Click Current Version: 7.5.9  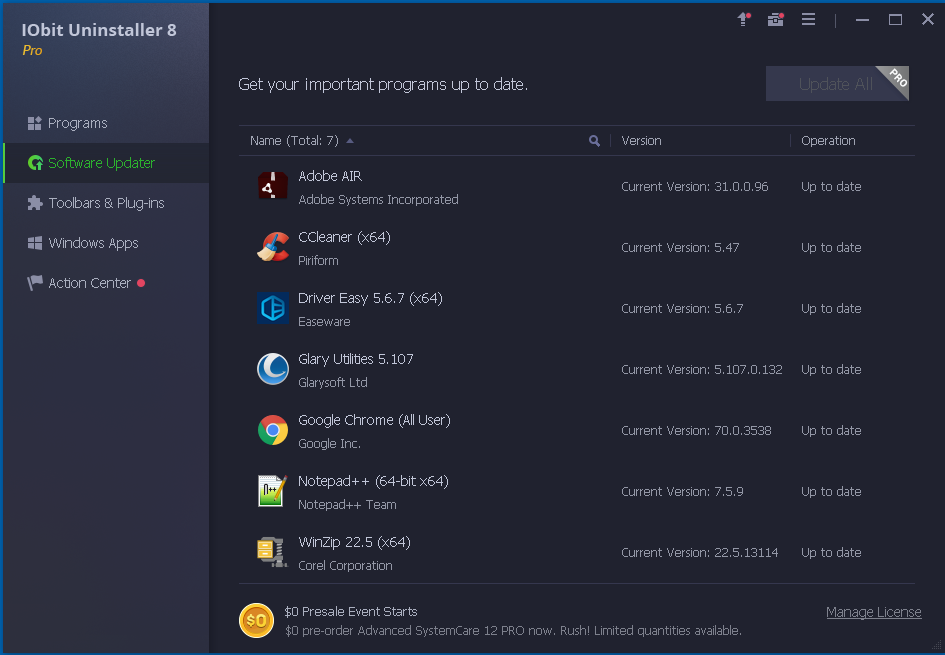click(x=682, y=491)
